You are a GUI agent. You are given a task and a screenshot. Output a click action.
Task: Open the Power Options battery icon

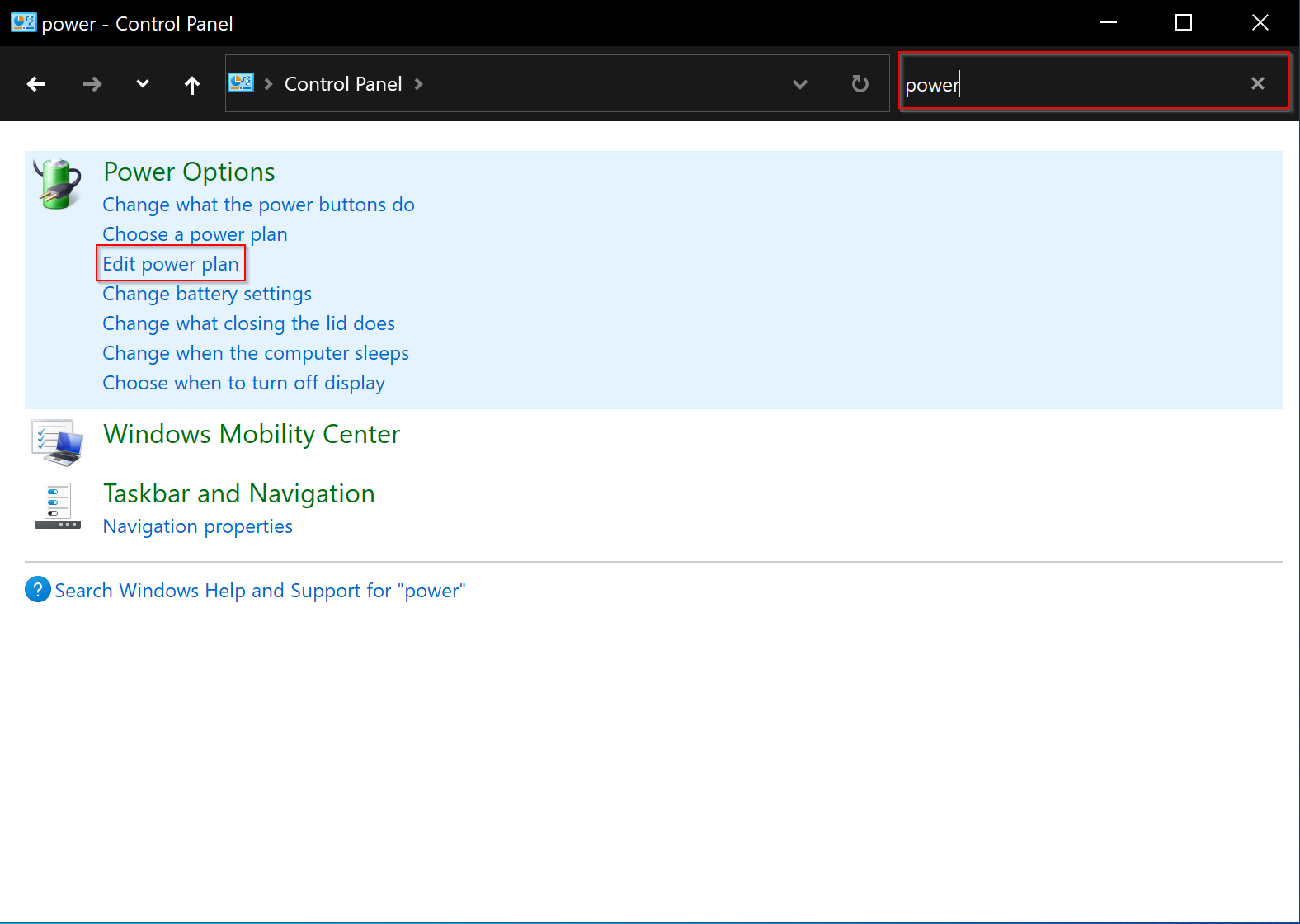click(x=58, y=183)
